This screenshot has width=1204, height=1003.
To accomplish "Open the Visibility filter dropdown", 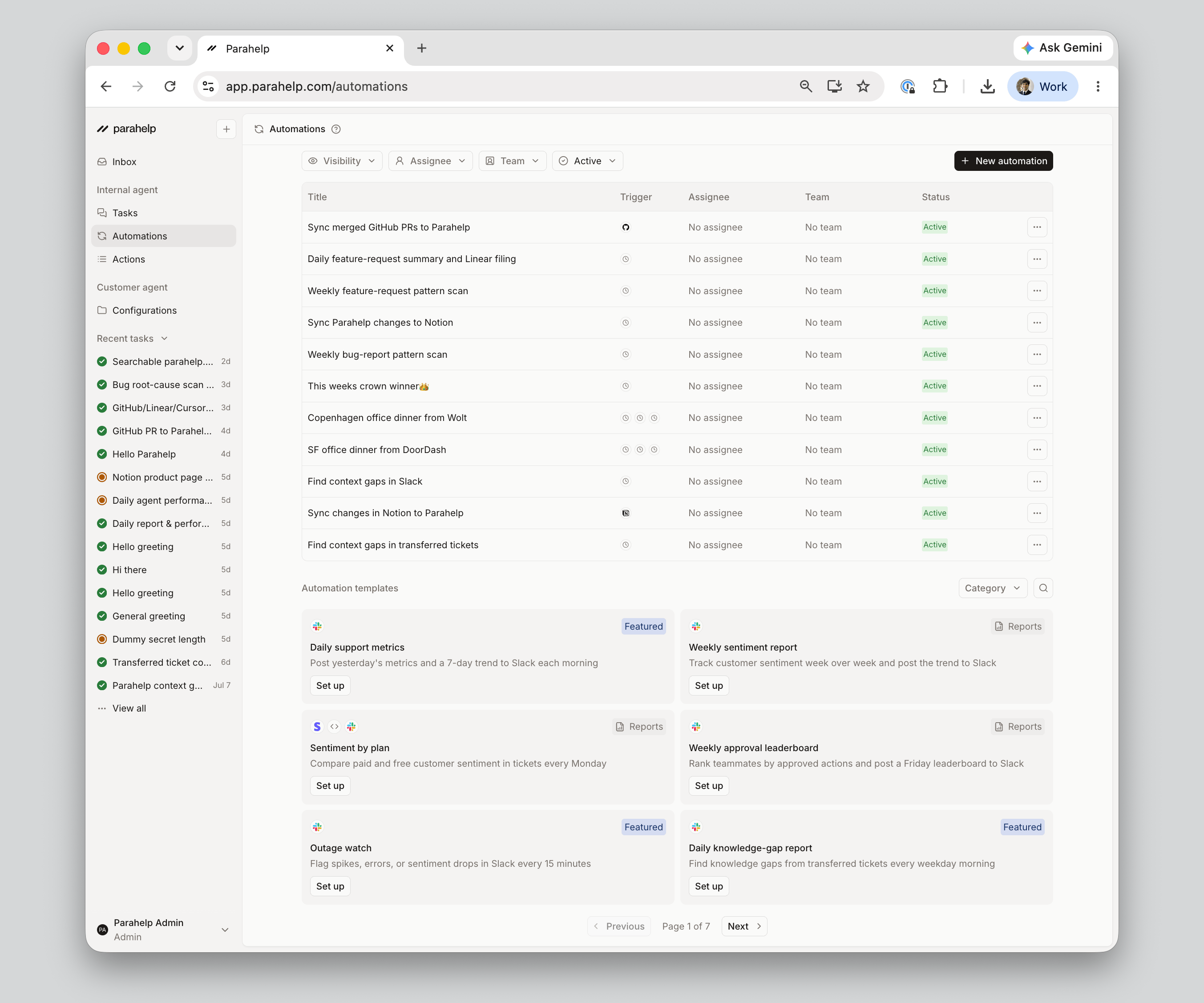I will point(342,161).
